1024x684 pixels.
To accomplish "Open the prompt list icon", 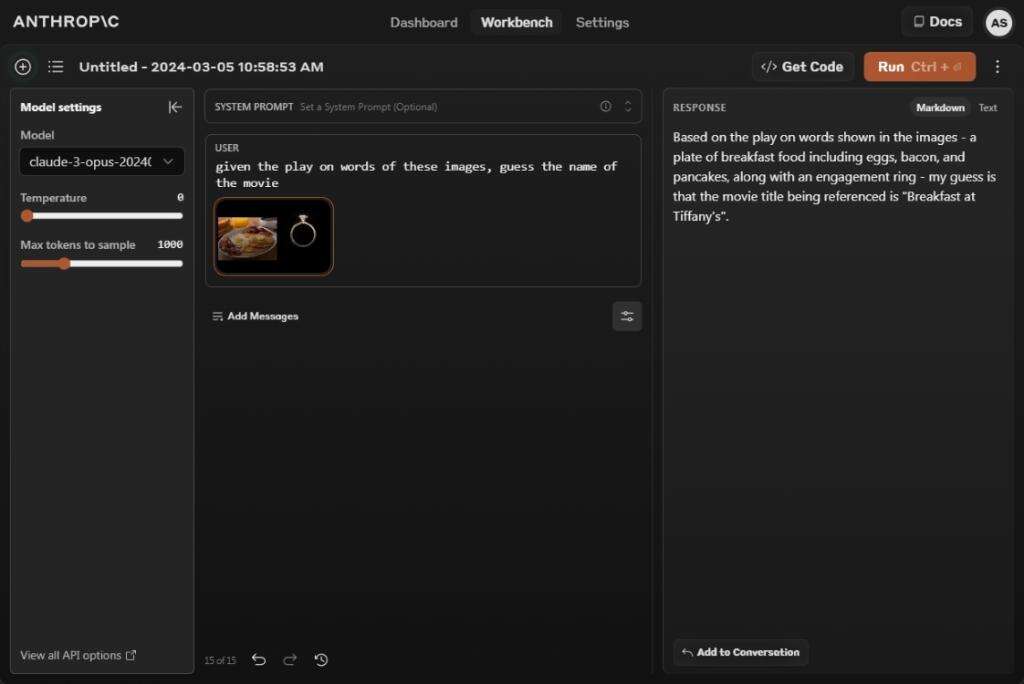I will (x=56, y=67).
